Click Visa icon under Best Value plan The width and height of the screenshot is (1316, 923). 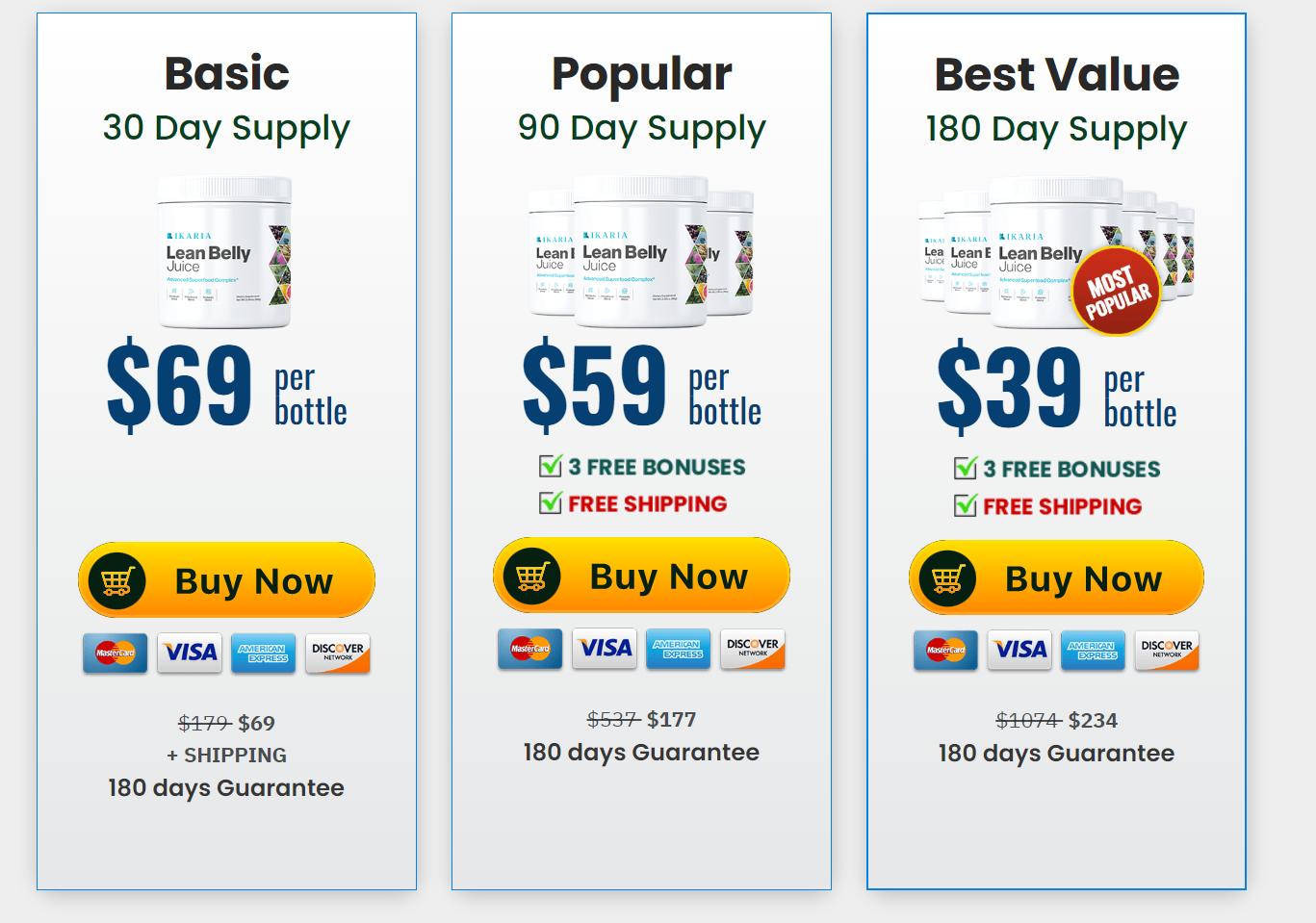[x=1019, y=651]
